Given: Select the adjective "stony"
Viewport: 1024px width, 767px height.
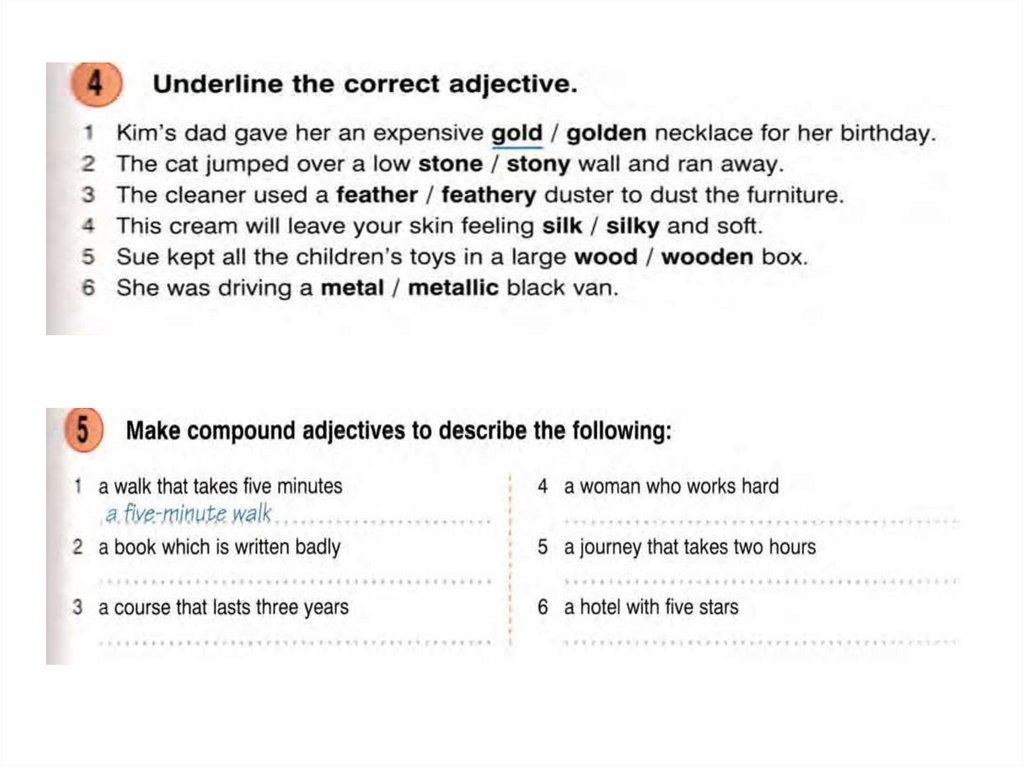Looking at the screenshot, I should click(x=538, y=163).
